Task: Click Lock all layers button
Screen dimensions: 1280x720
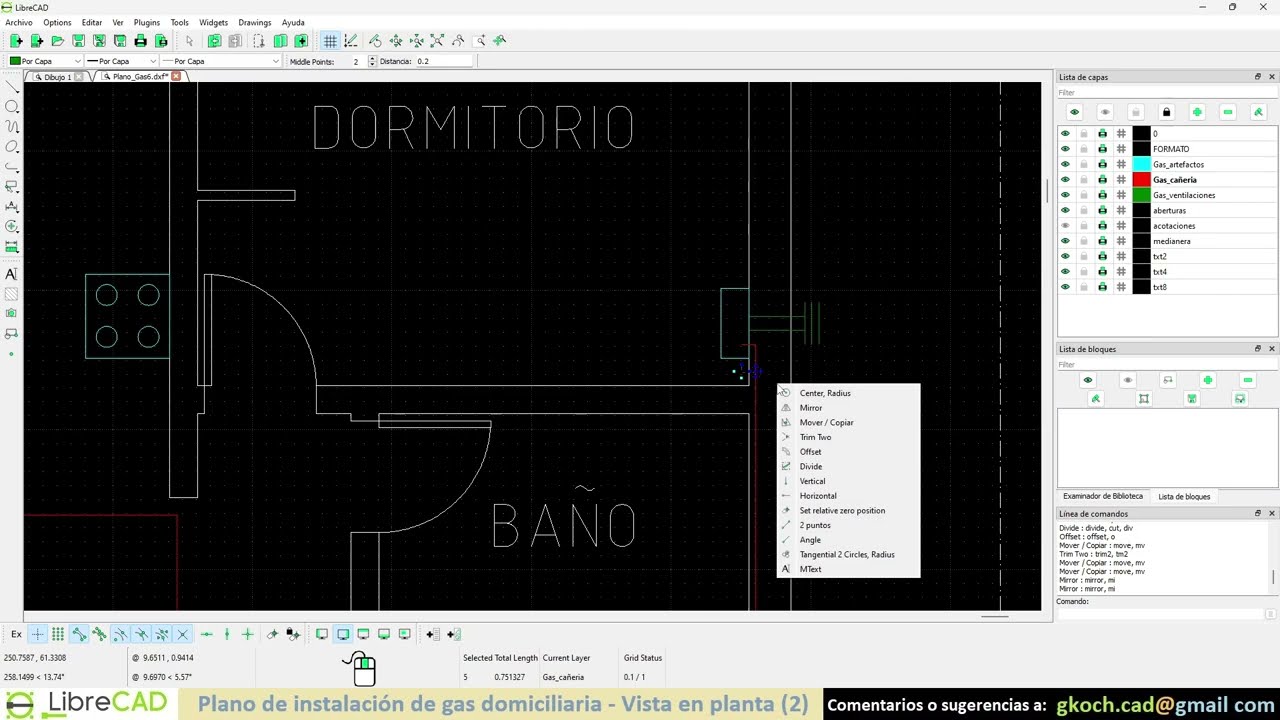Action: click(x=1166, y=112)
